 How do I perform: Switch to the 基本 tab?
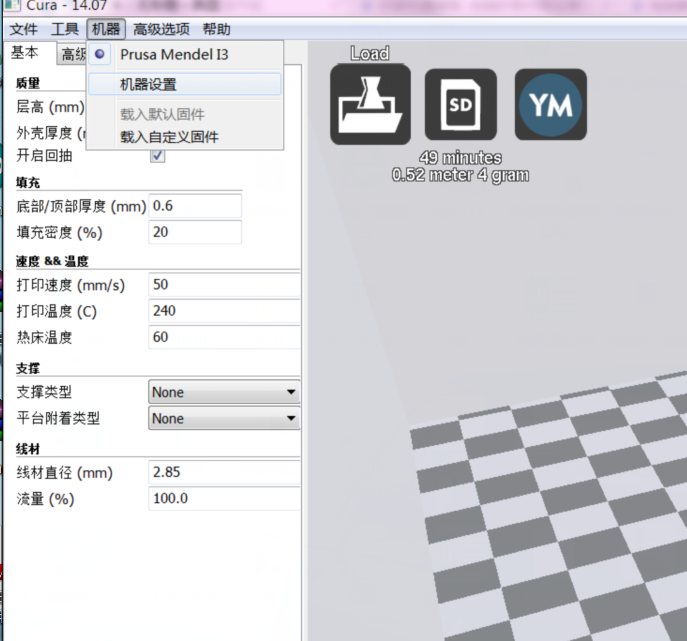pos(25,53)
